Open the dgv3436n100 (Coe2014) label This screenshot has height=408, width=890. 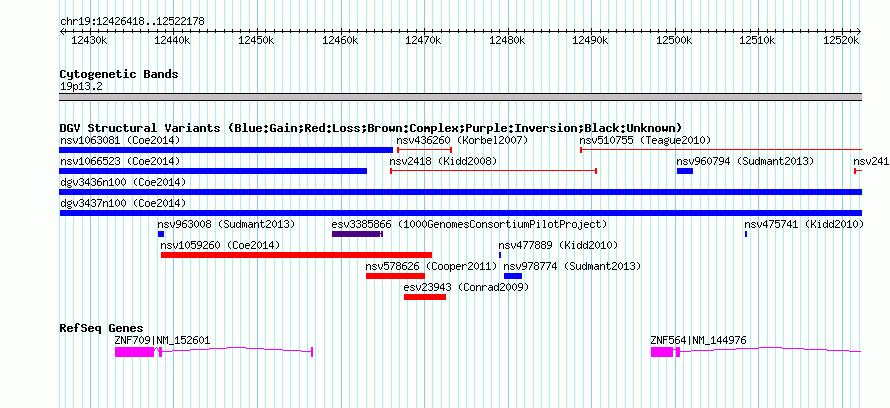click(x=123, y=182)
